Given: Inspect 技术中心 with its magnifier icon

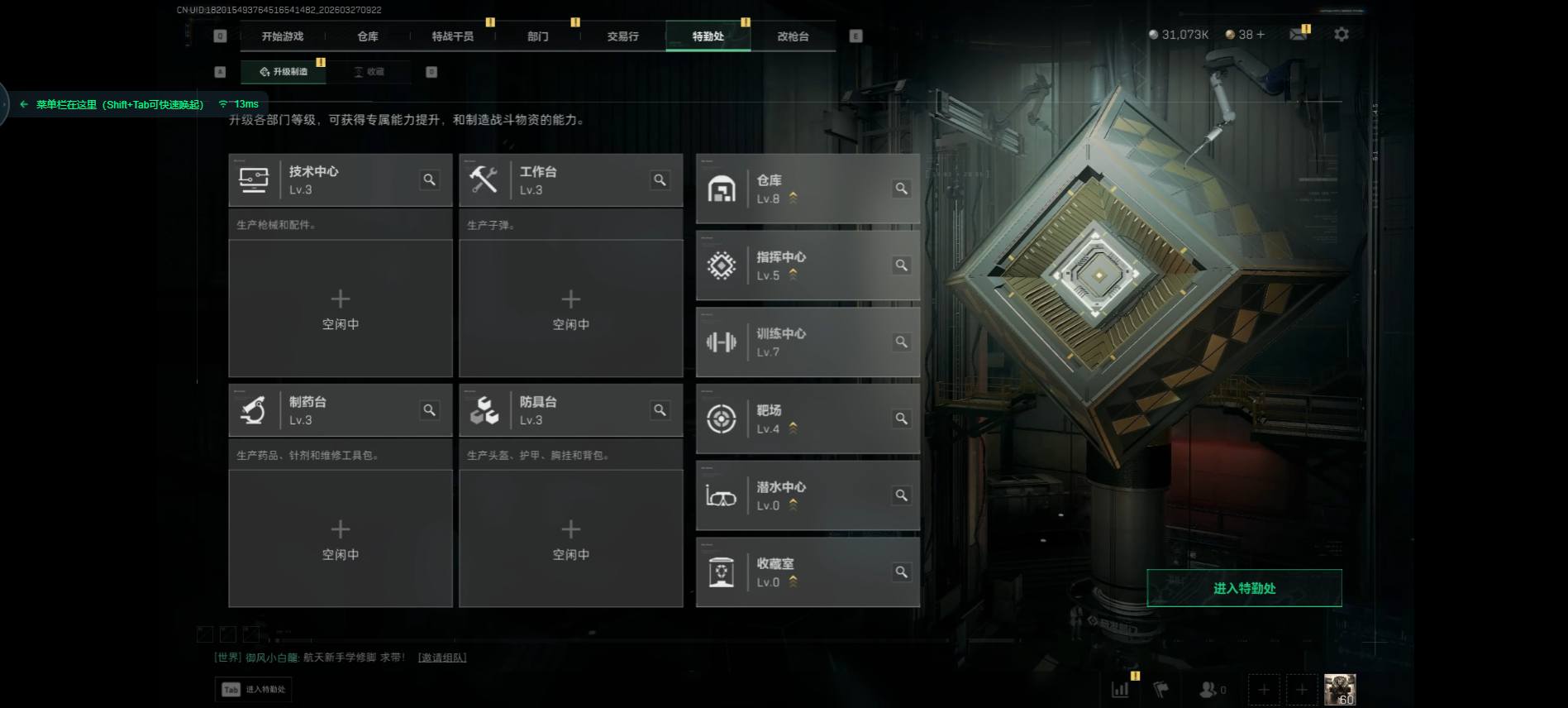Looking at the screenshot, I should point(429,179).
